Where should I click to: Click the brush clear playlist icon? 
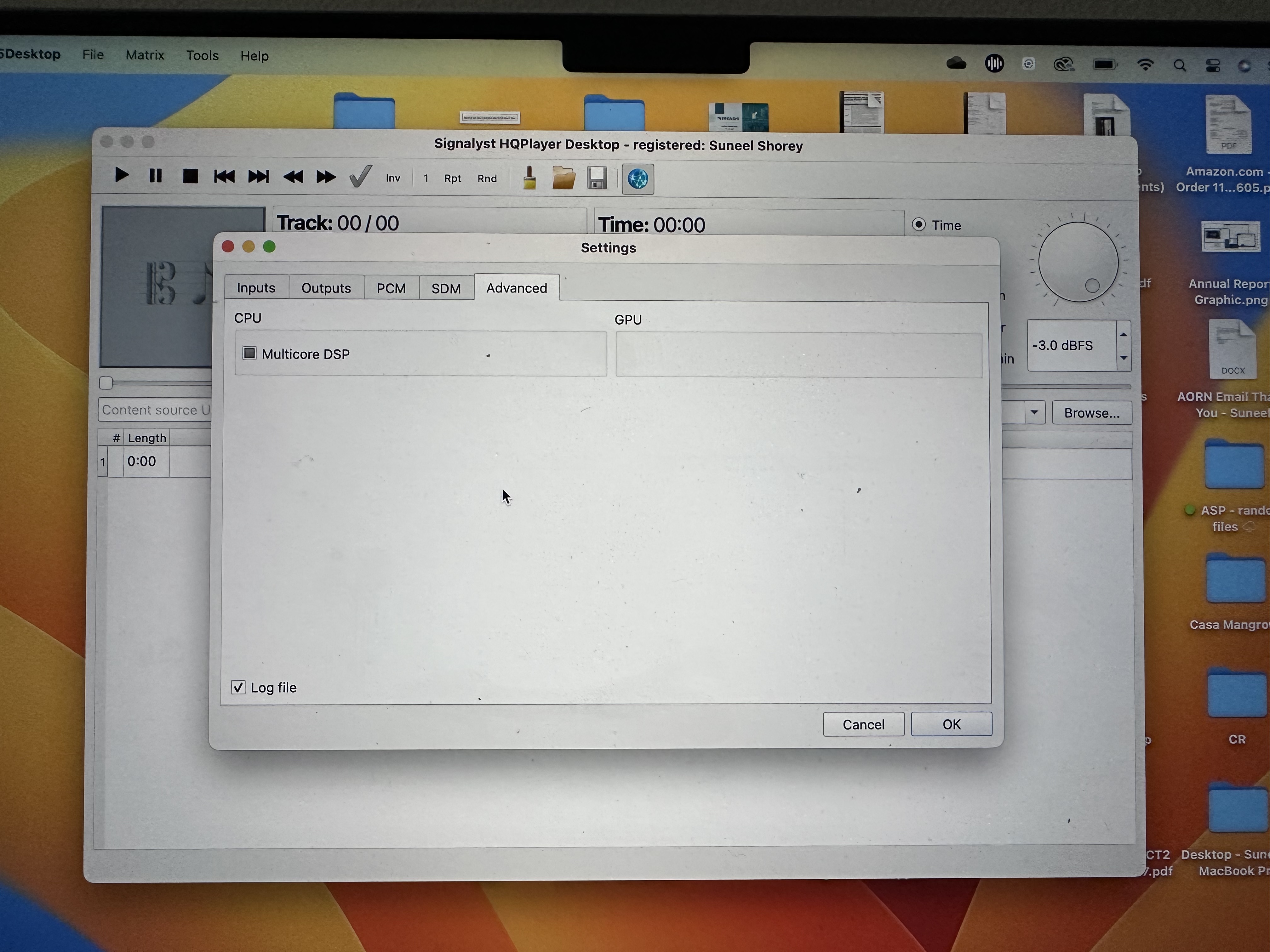click(529, 178)
